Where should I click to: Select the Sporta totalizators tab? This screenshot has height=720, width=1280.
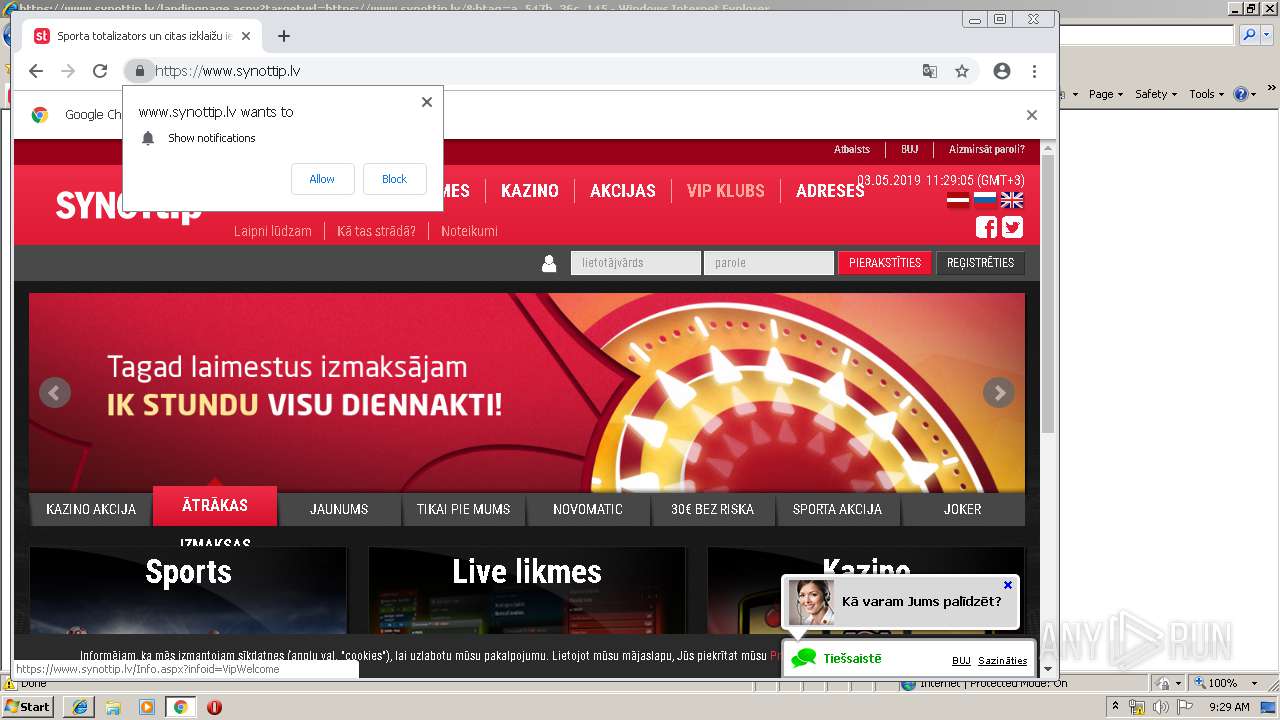(143, 36)
